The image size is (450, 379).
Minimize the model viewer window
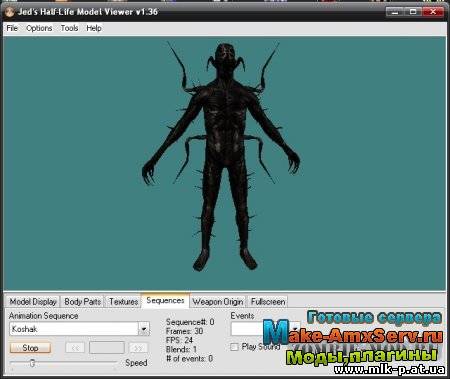(x=395, y=12)
